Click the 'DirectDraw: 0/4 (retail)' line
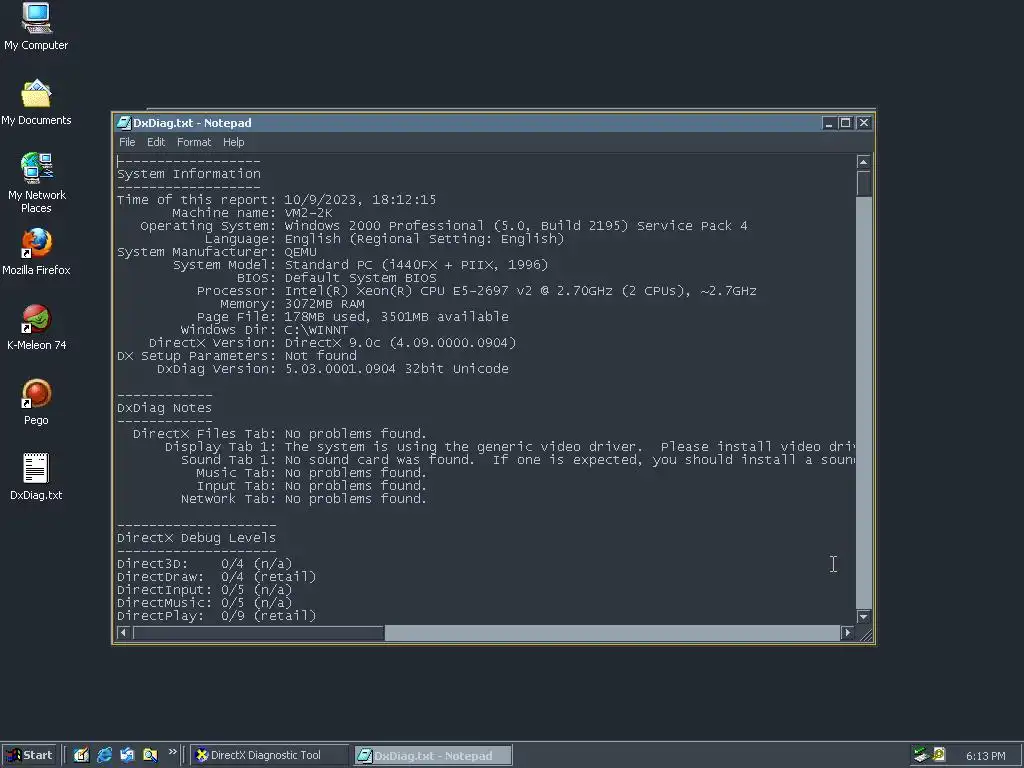1024x768 pixels. coord(216,577)
